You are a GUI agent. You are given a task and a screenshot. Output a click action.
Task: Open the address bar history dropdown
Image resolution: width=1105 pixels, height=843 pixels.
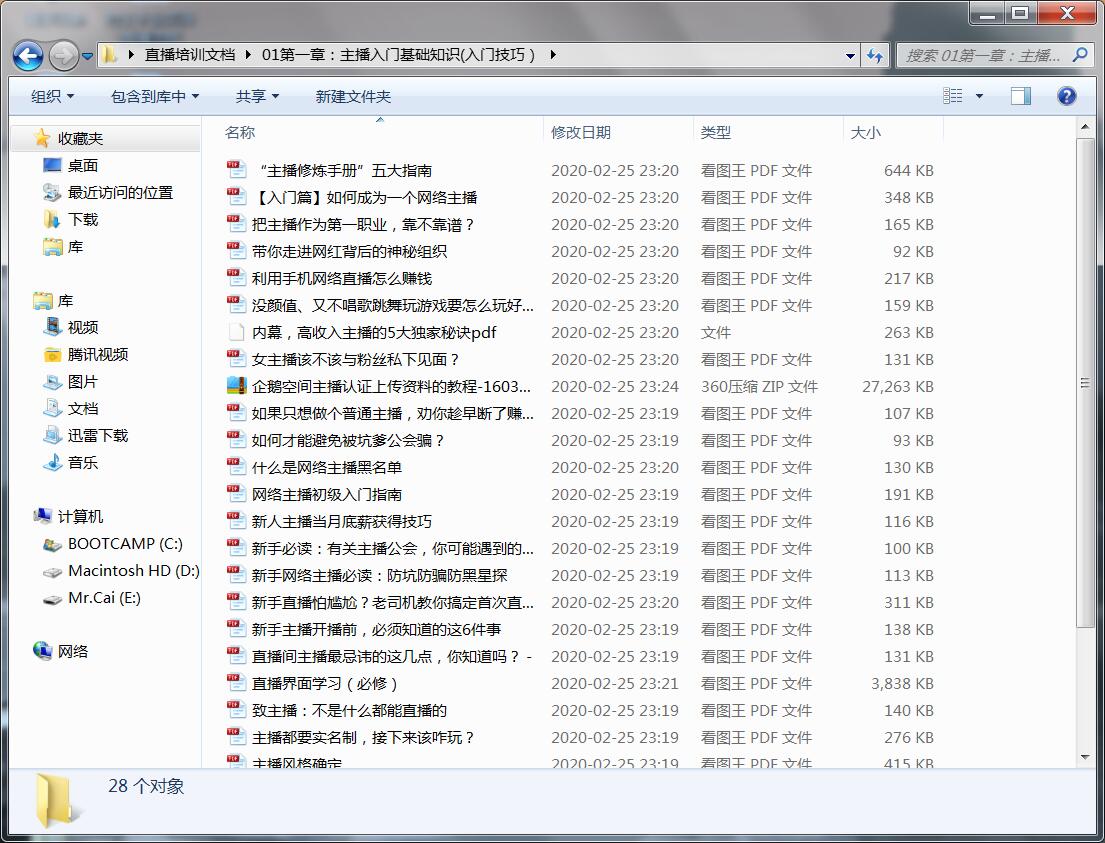[x=849, y=56]
